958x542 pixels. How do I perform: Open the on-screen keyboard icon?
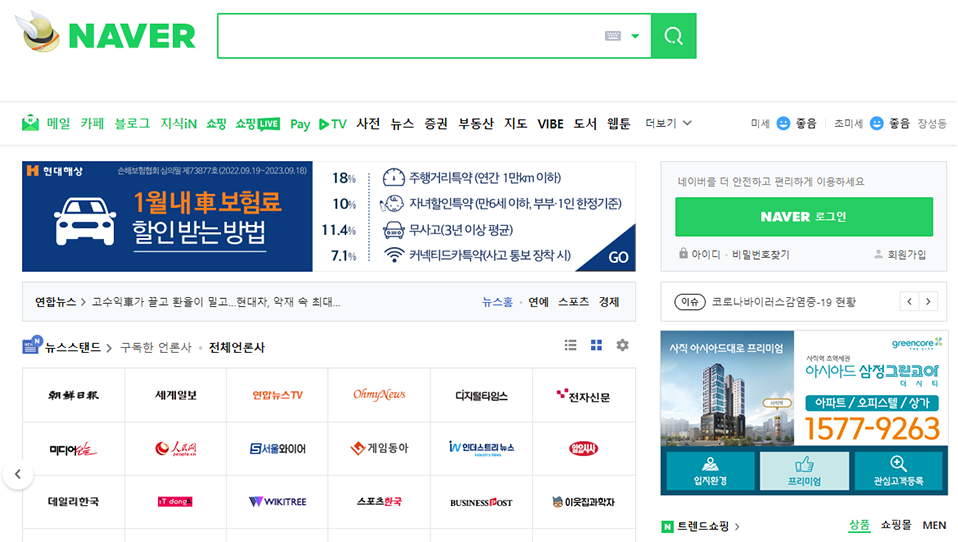613,36
